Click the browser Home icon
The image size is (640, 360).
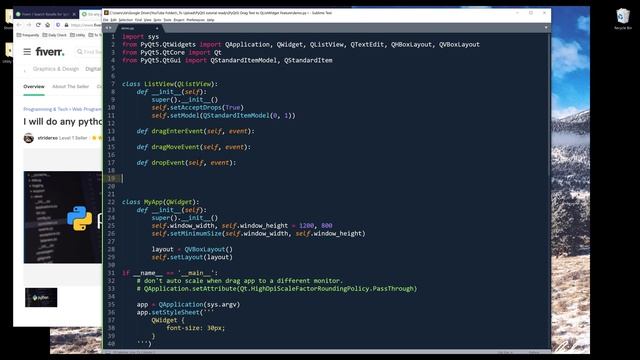click(47, 25)
